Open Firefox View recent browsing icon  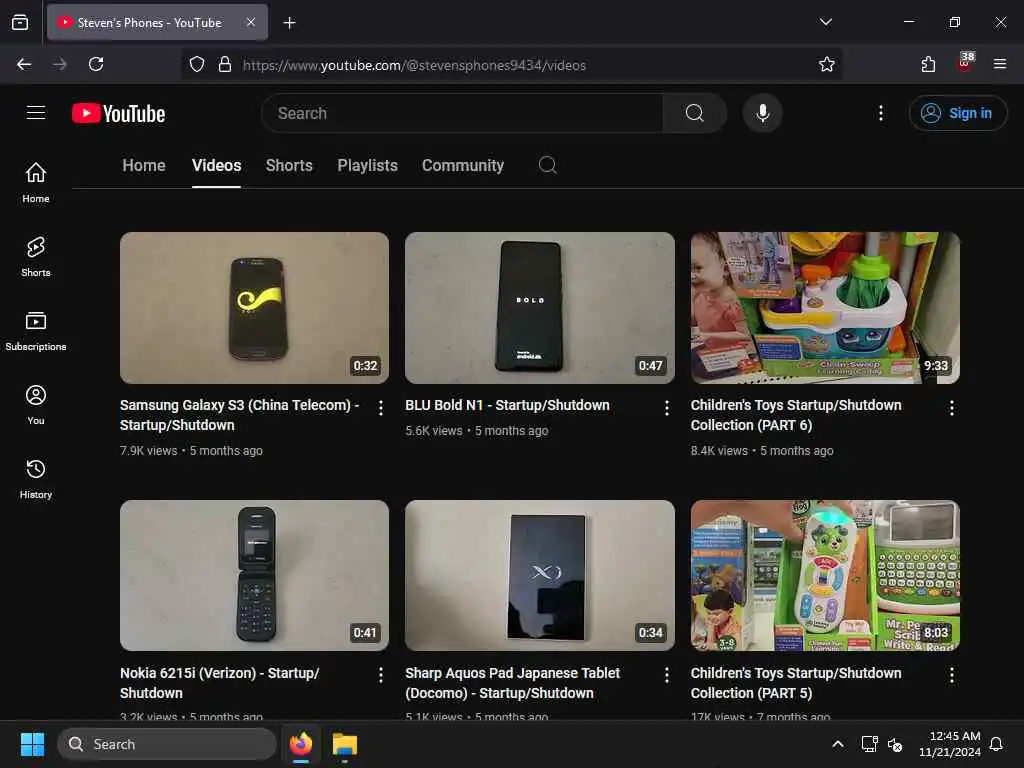[x=20, y=22]
